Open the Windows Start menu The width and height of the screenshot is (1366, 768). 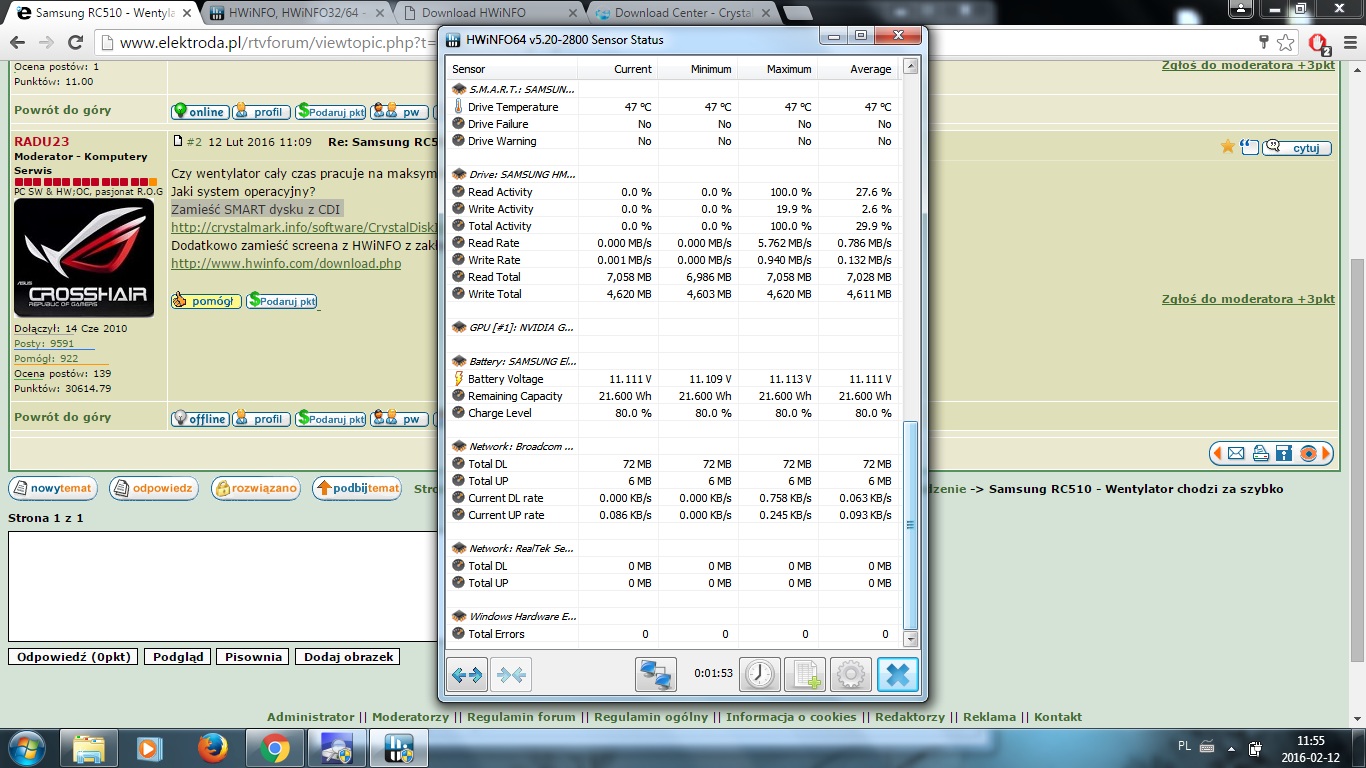[26, 748]
